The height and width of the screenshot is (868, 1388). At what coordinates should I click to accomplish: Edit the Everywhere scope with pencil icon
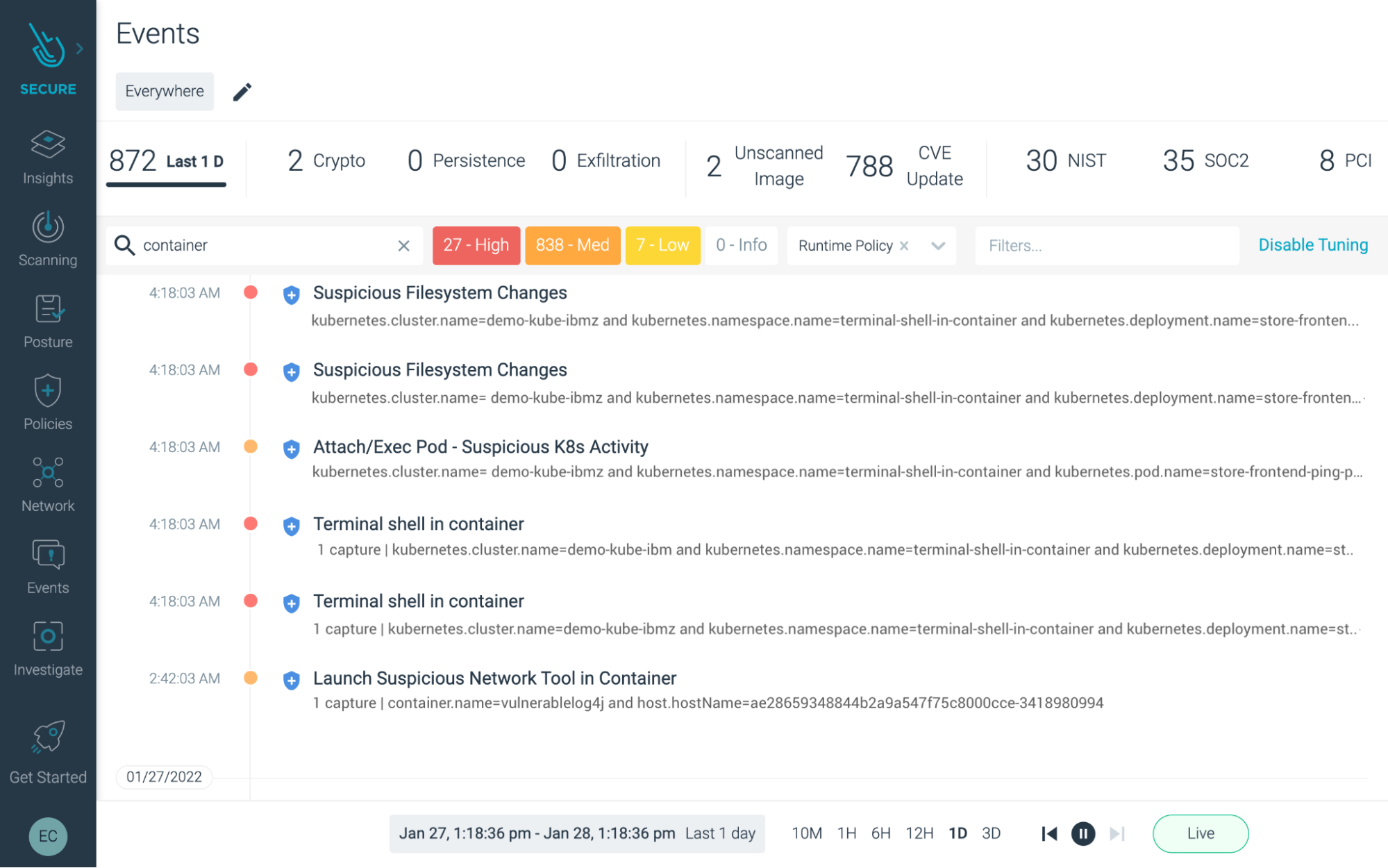tap(242, 92)
